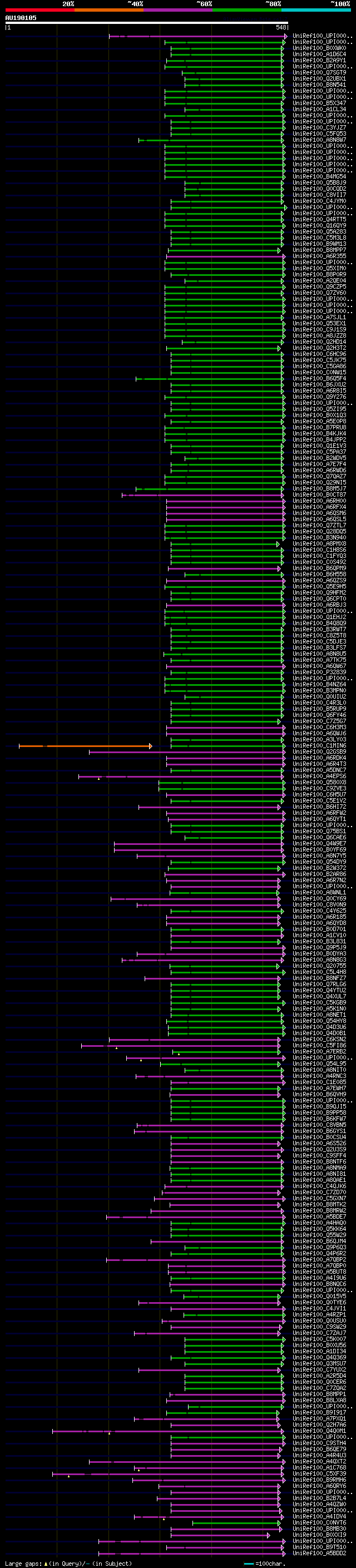Select hit label UniRef100_C4JYM0
This screenshot has height=1568, width=356.
pos(319,201)
